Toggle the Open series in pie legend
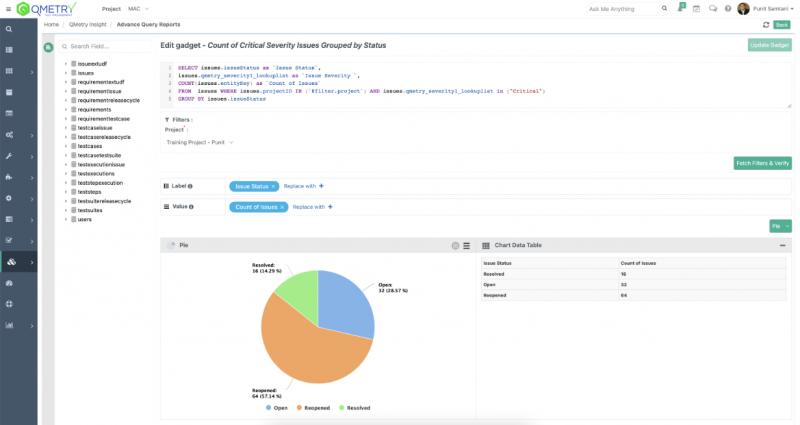Screen dimensions: 800x425 pyautogui.click(x=278, y=408)
